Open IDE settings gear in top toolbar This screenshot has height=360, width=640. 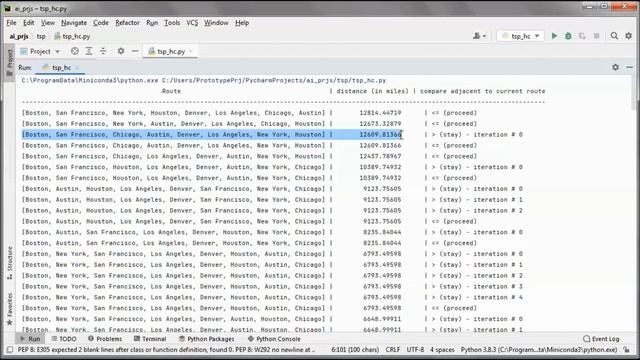tap(629, 36)
